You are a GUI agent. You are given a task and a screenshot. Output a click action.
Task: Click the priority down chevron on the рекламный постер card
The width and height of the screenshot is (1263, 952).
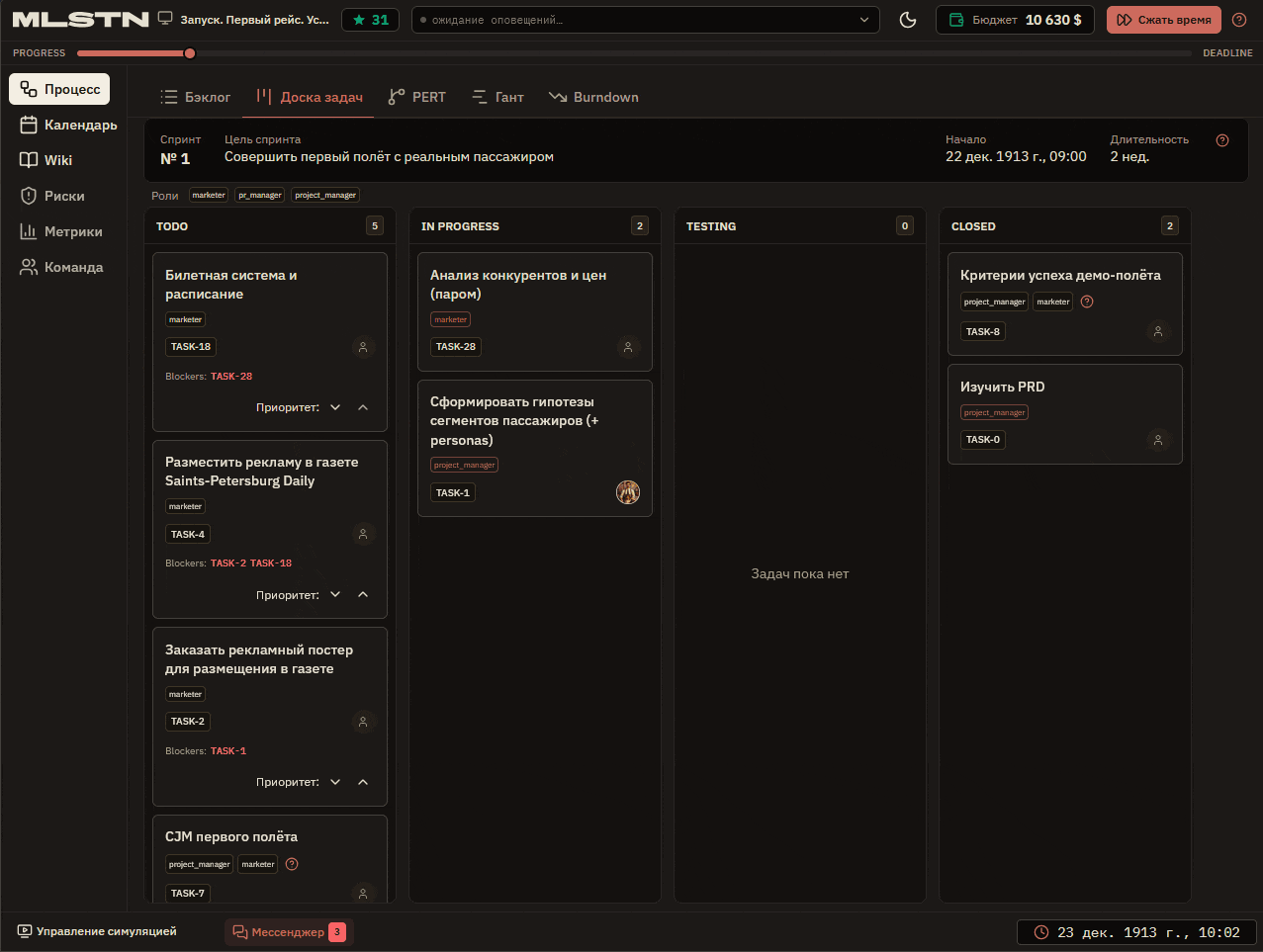(x=335, y=782)
